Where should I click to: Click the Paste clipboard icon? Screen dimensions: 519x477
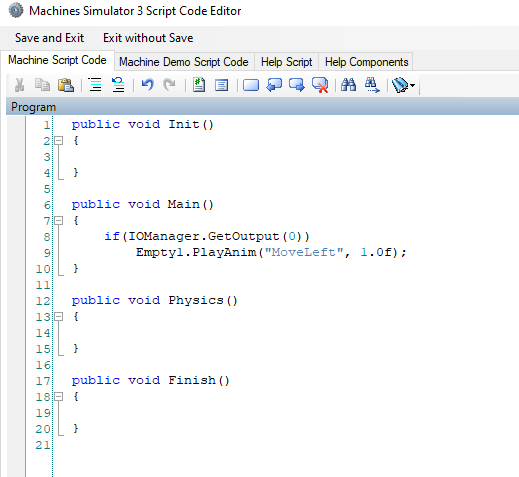click(x=66, y=85)
